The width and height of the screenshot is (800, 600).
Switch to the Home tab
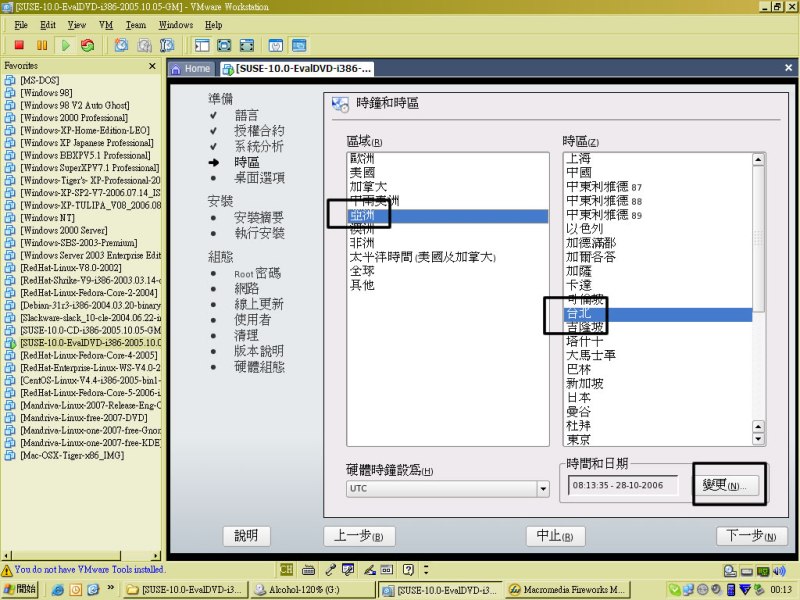[191, 68]
